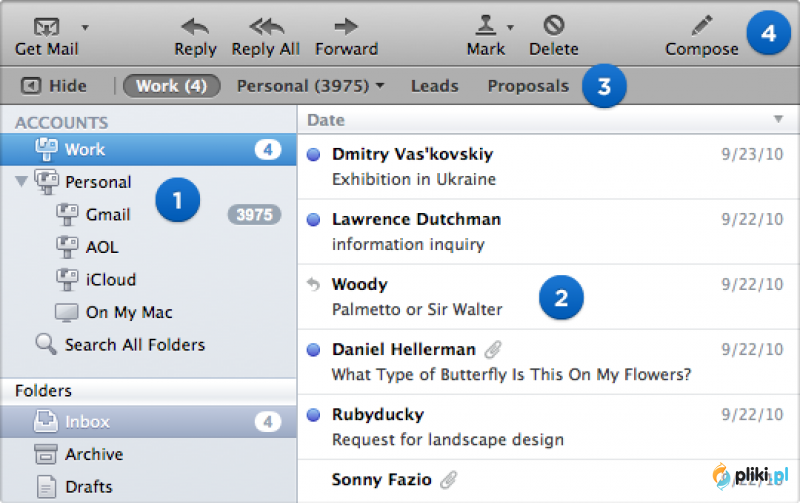Click the Reply All double-arrow icon

(266, 27)
